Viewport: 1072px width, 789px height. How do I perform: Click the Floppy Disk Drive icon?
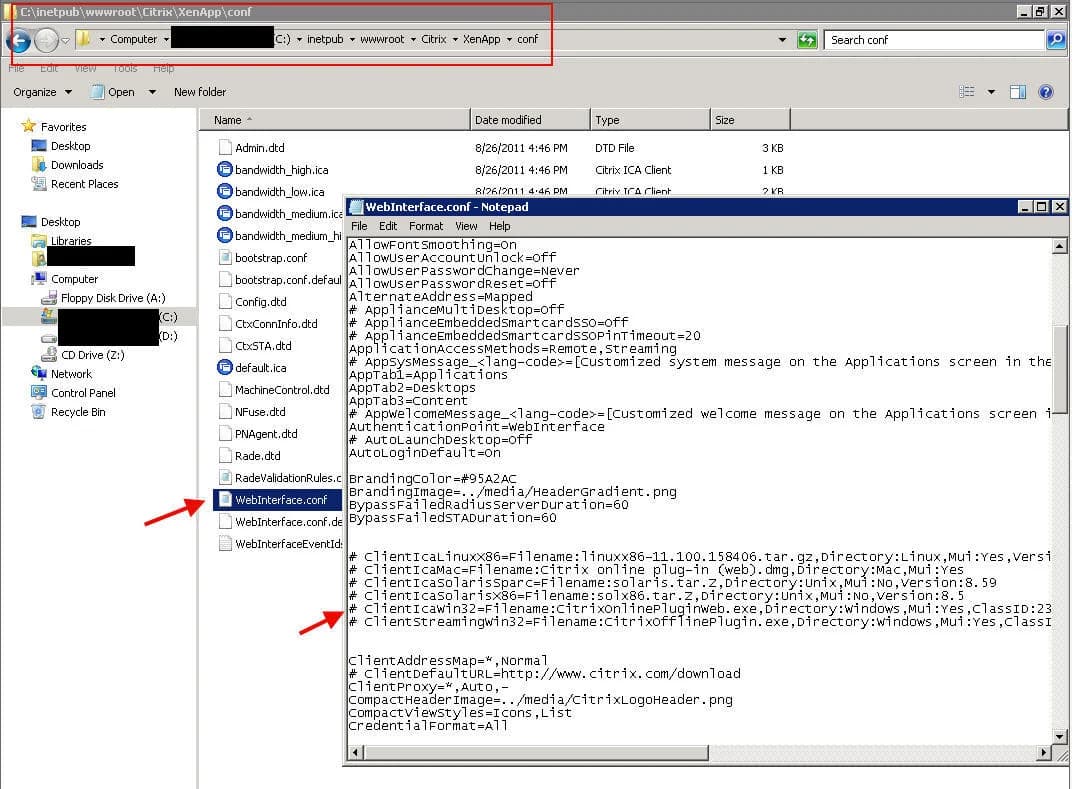[49, 298]
